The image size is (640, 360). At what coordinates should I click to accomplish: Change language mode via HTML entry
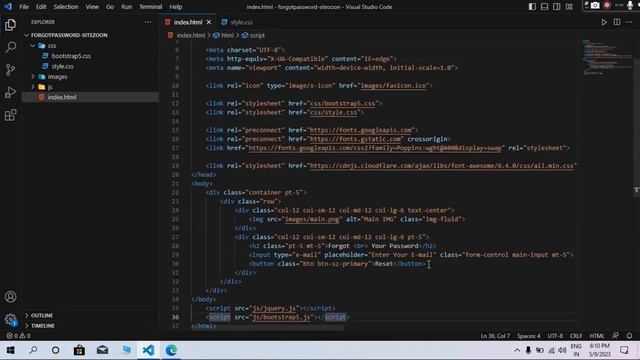597,336
